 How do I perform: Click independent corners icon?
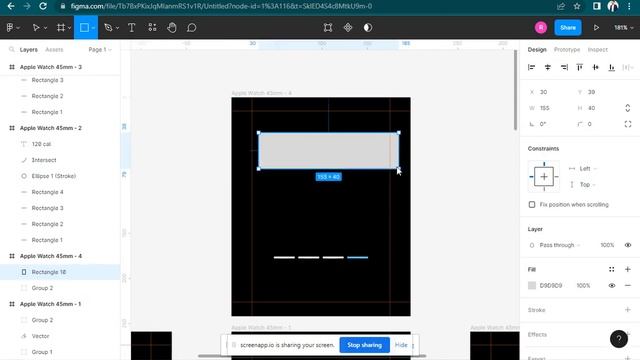pyautogui.click(x=628, y=124)
